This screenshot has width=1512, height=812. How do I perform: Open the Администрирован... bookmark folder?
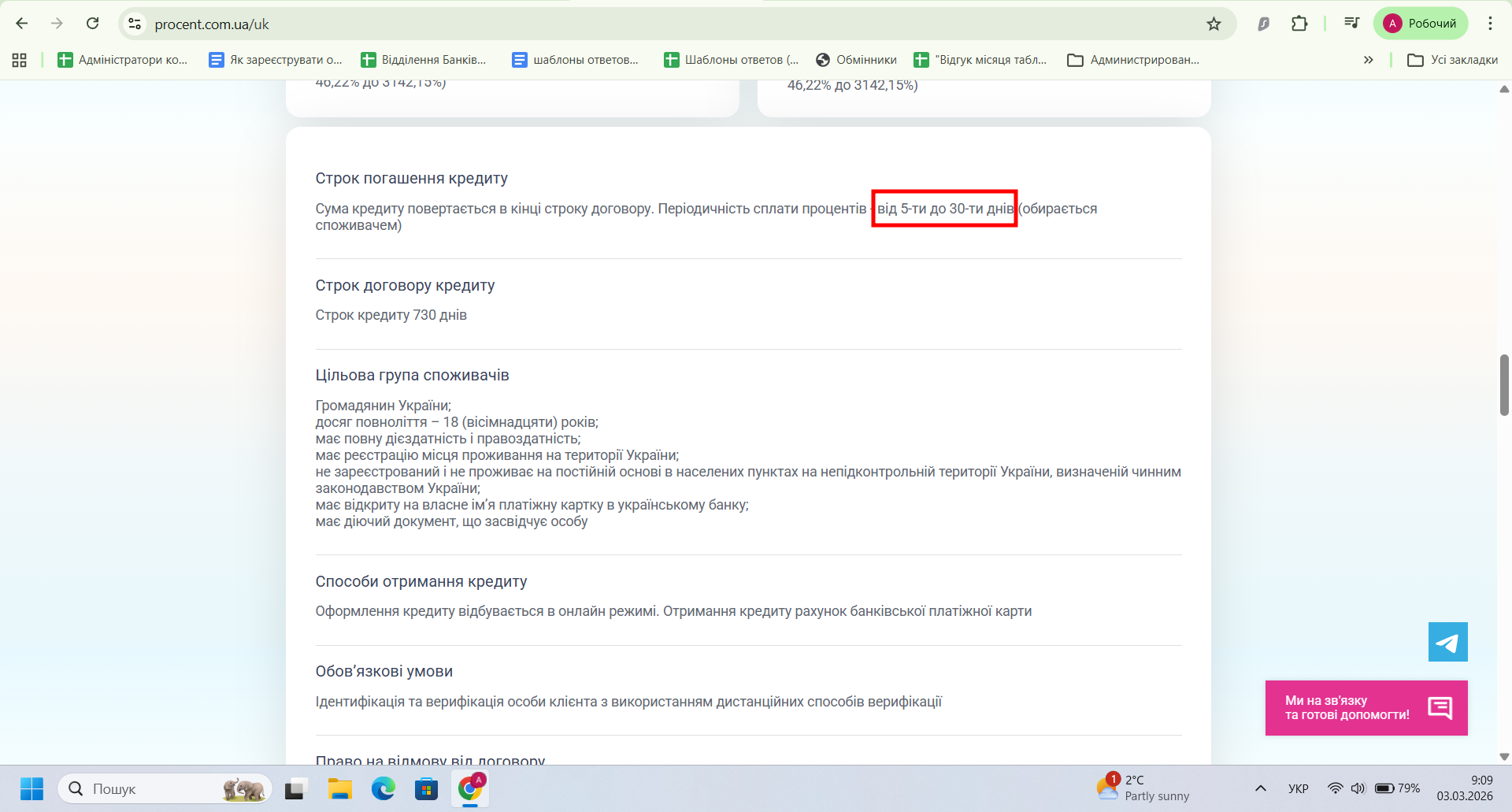click(1133, 60)
